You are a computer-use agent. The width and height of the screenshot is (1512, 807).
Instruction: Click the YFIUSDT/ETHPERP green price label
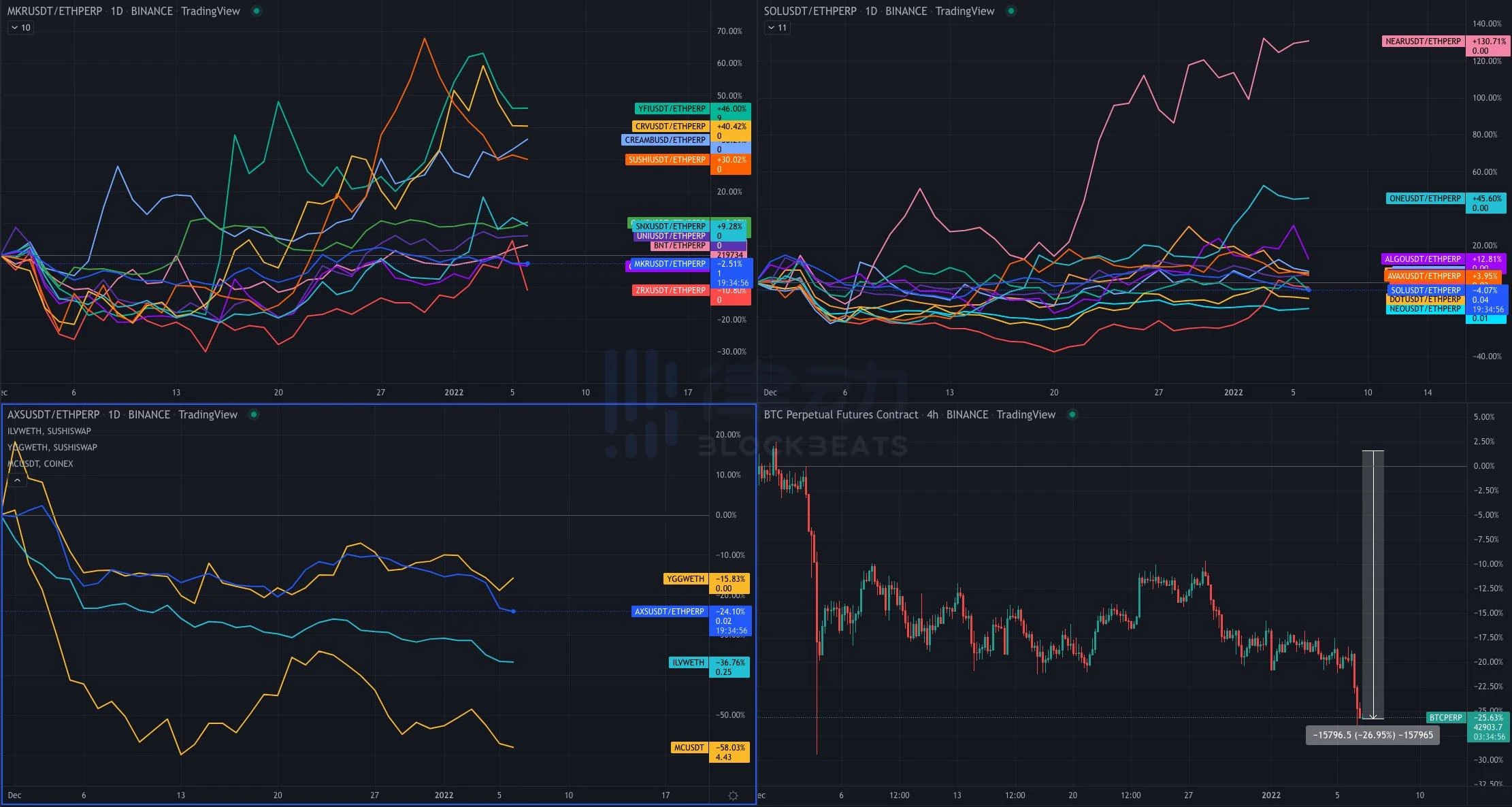point(672,109)
